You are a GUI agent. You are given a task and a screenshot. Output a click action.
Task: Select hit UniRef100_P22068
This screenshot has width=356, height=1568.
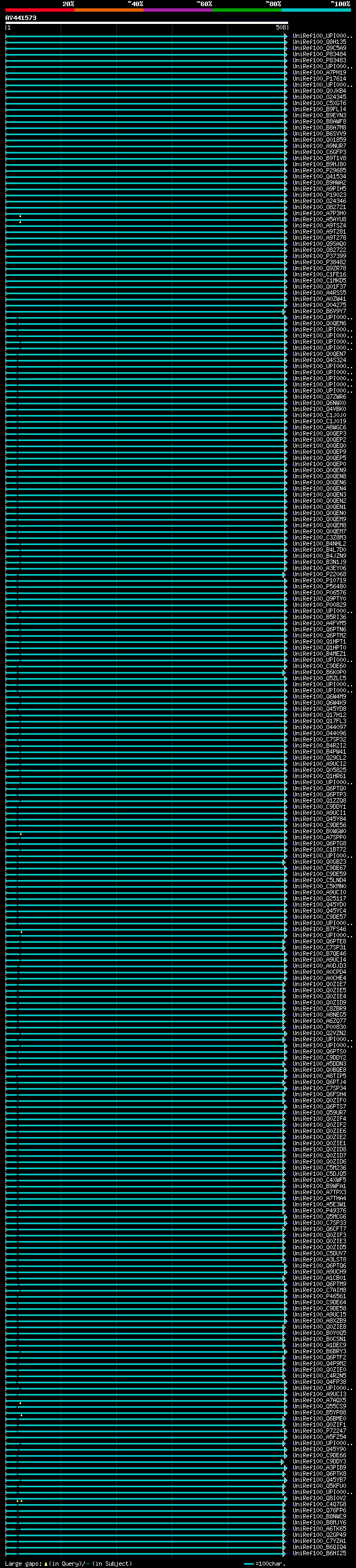coord(319,574)
